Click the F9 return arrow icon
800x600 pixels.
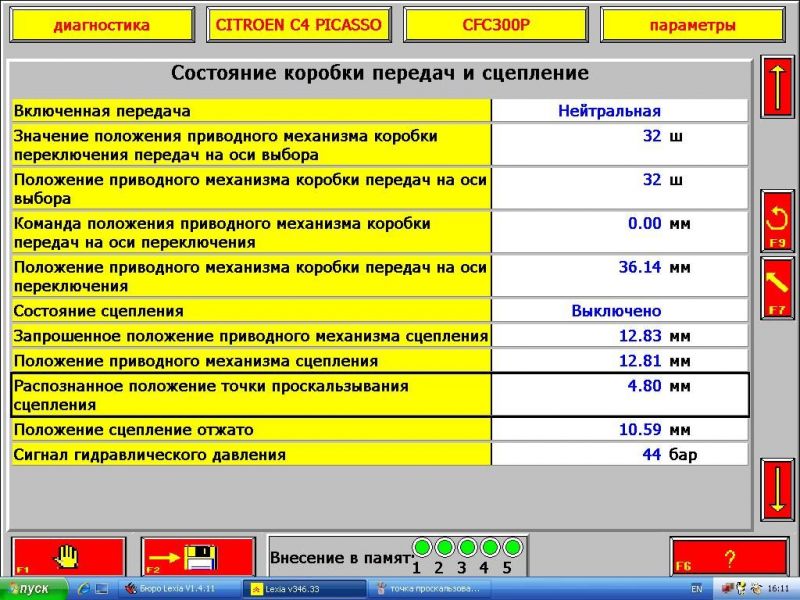[x=777, y=220]
